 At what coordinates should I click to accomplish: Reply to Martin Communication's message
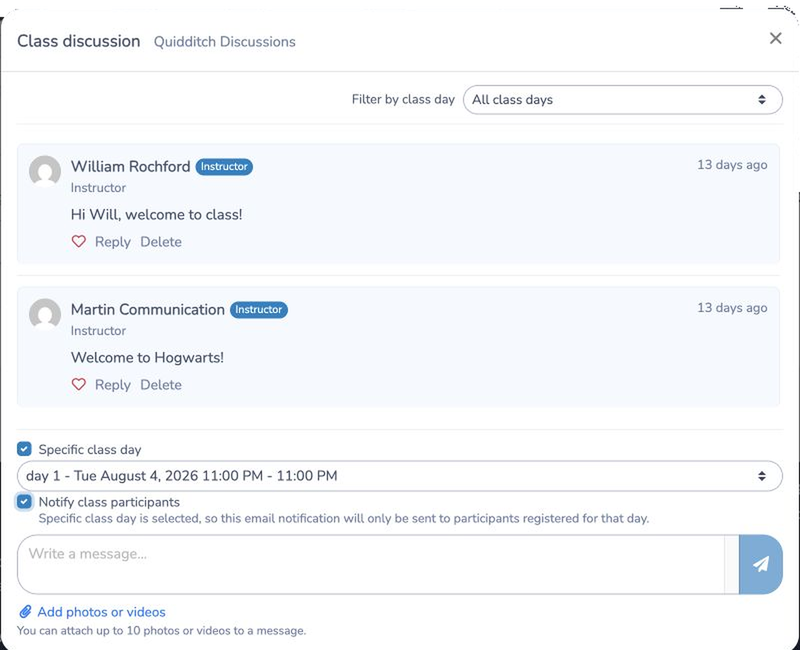coord(113,384)
